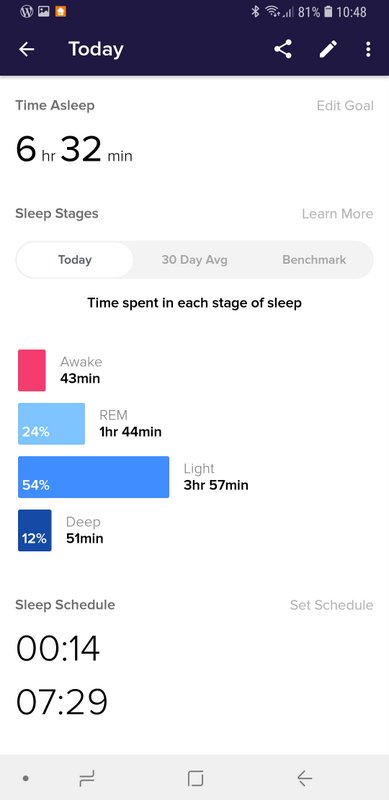Tap WordPress notification icon in status bar
The height and width of the screenshot is (800, 389).
pyautogui.click(x=27, y=11)
